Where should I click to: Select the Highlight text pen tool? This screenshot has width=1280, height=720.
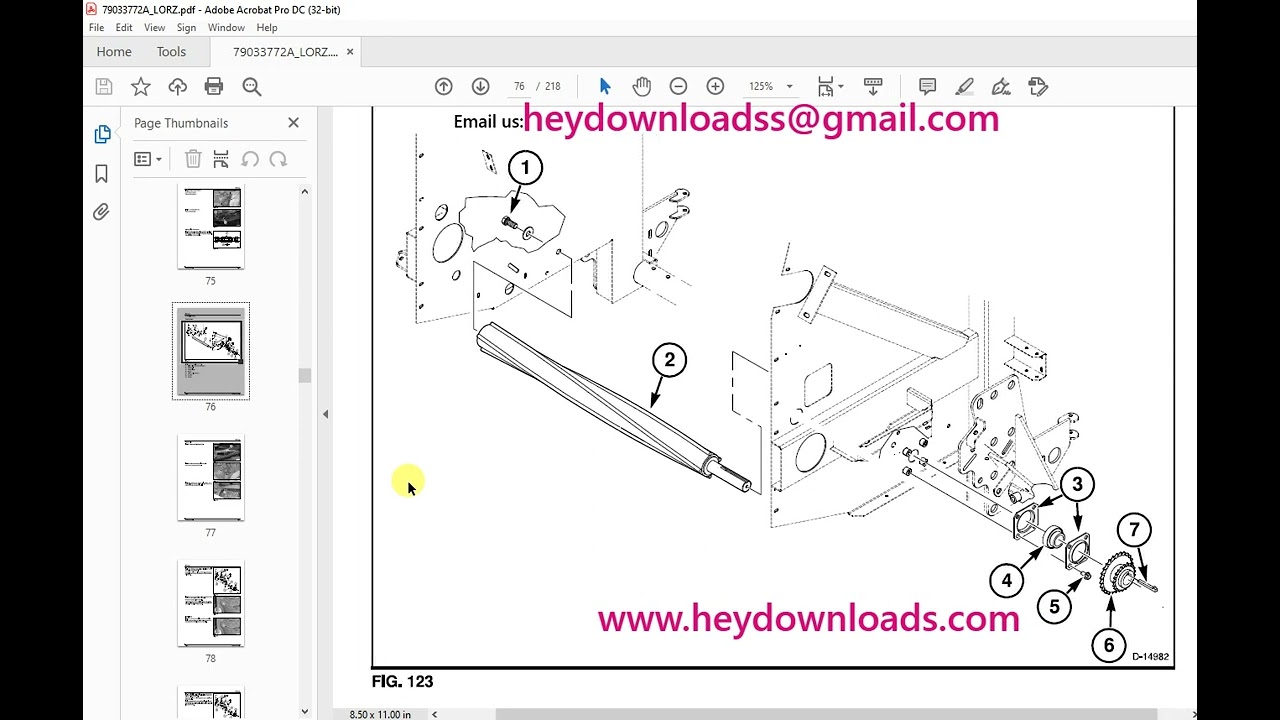(964, 87)
